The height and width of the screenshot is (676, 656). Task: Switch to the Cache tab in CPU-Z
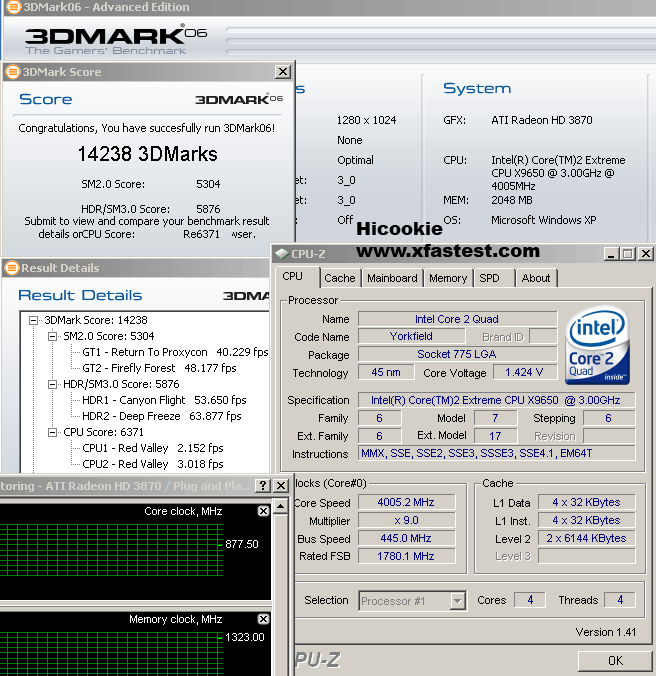(339, 278)
